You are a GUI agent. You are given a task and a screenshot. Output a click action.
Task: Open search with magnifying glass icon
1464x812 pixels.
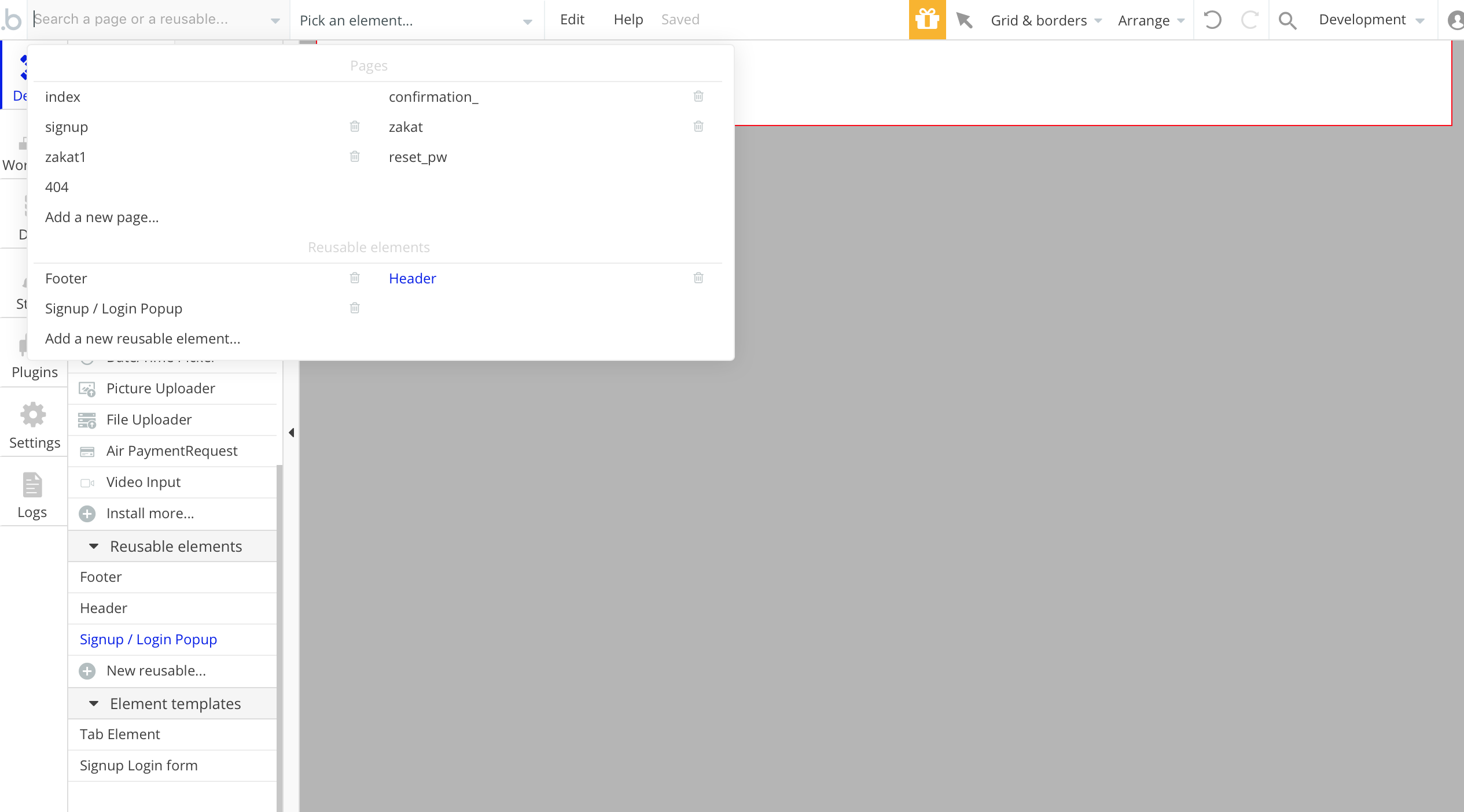(x=1287, y=20)
